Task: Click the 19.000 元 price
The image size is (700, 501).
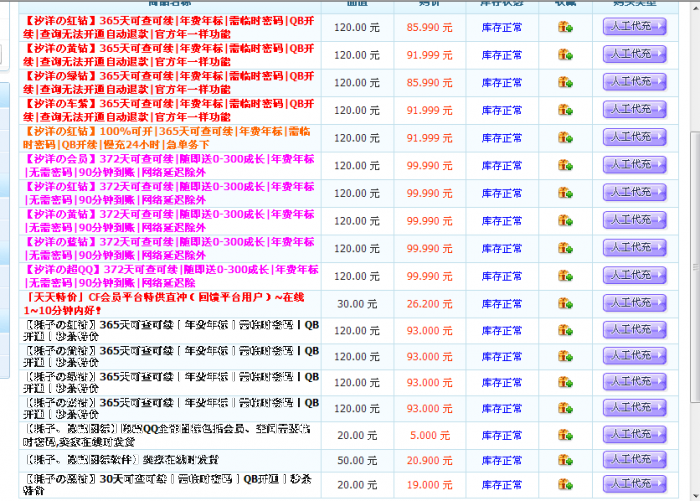Action: pos(429,485)
